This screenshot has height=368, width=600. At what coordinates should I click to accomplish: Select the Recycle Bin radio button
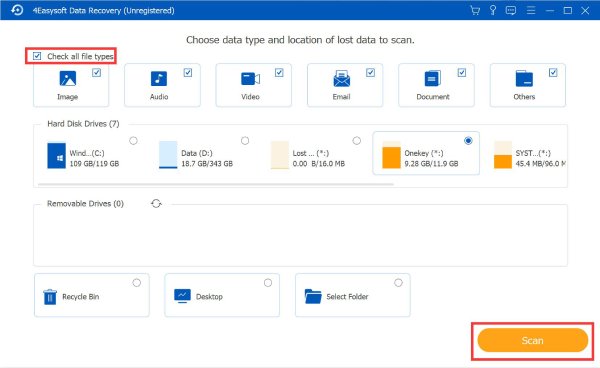click(x=137, y=283)
